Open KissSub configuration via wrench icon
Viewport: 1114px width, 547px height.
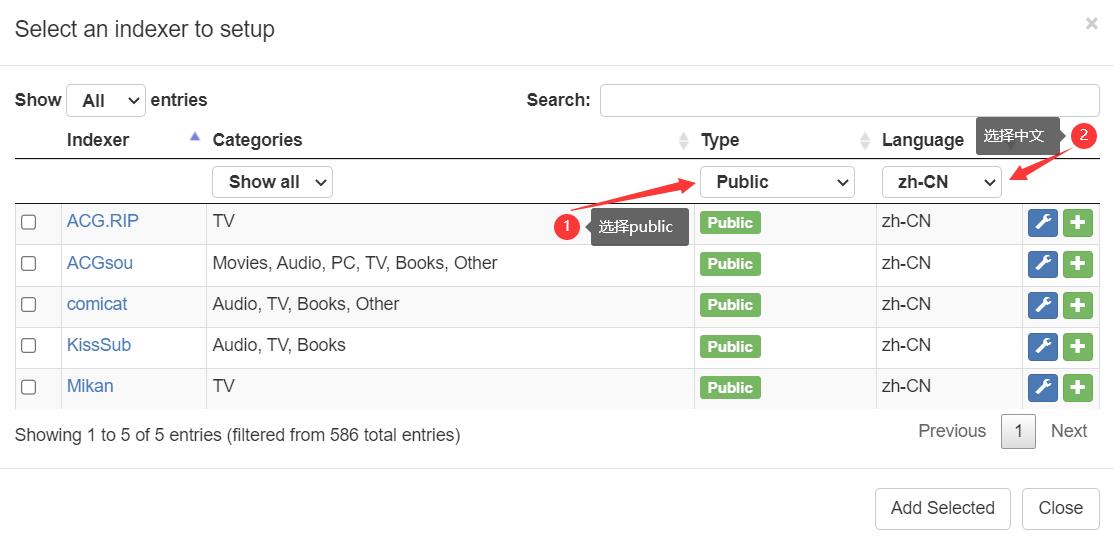click(x=1043, y=346)
